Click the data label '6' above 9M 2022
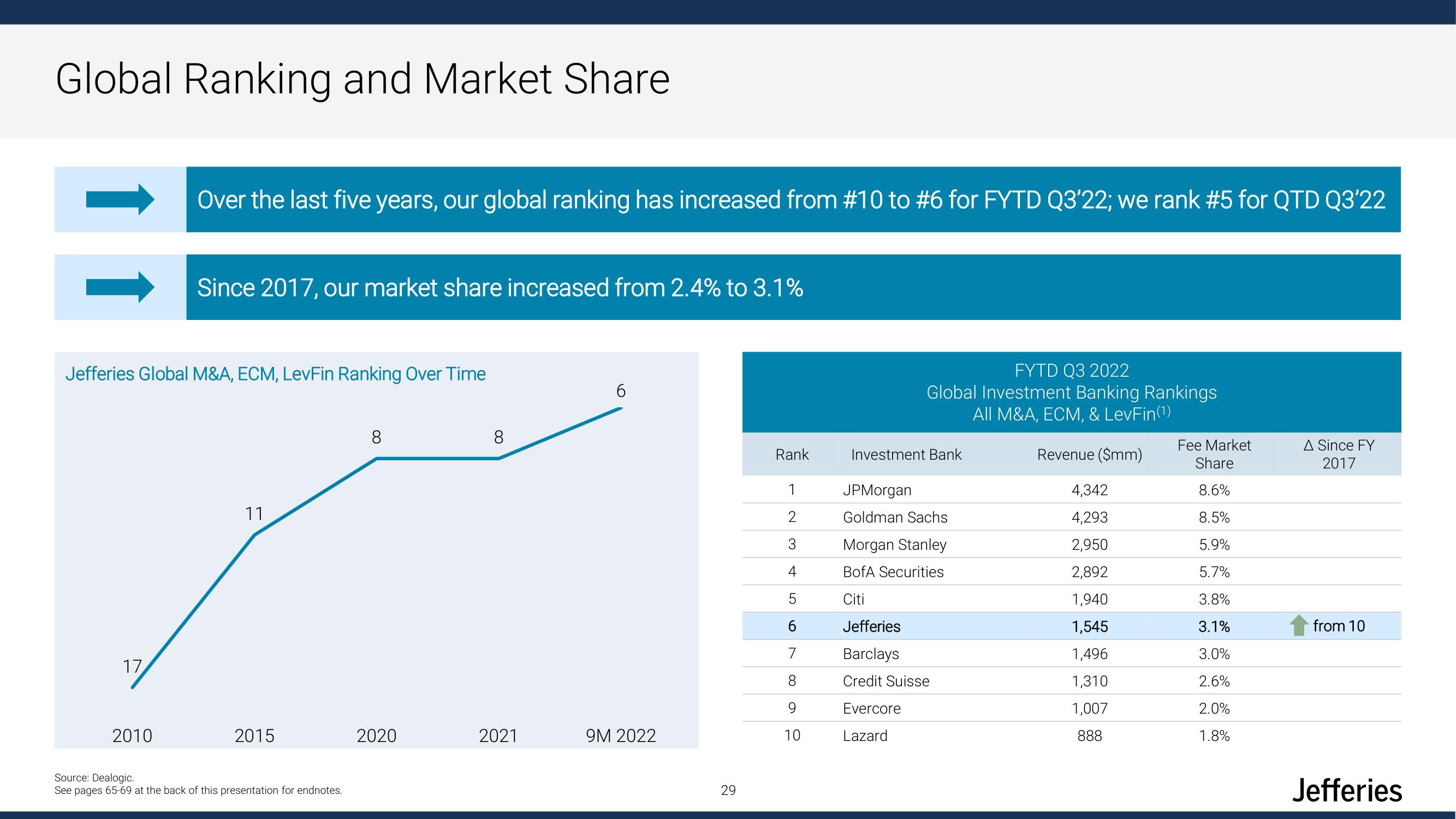The height and width of the screenshot is (819, 1456). (621, 390)
